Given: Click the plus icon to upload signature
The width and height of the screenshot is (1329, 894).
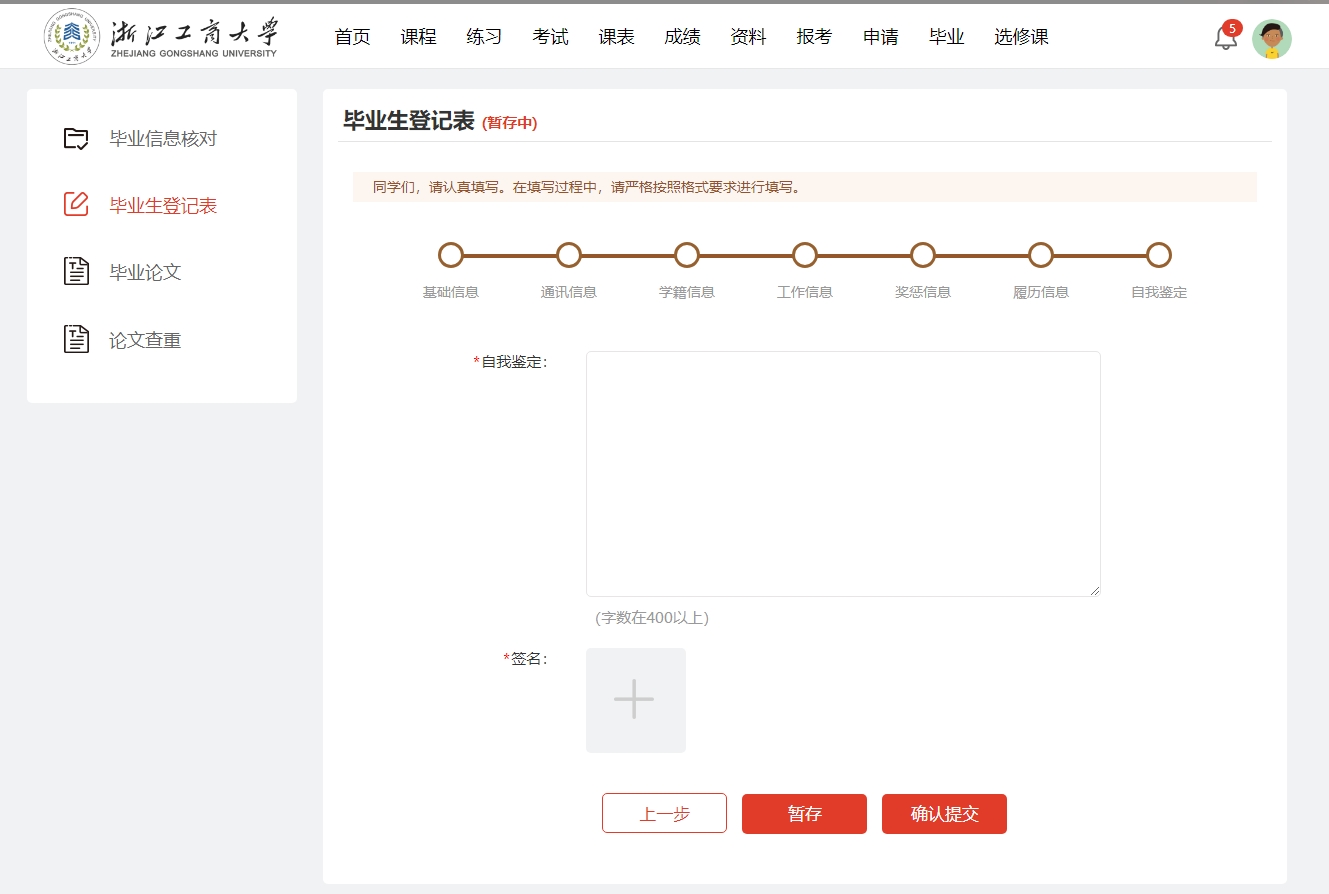Looking at the screenshot, I should click(635, 700).
